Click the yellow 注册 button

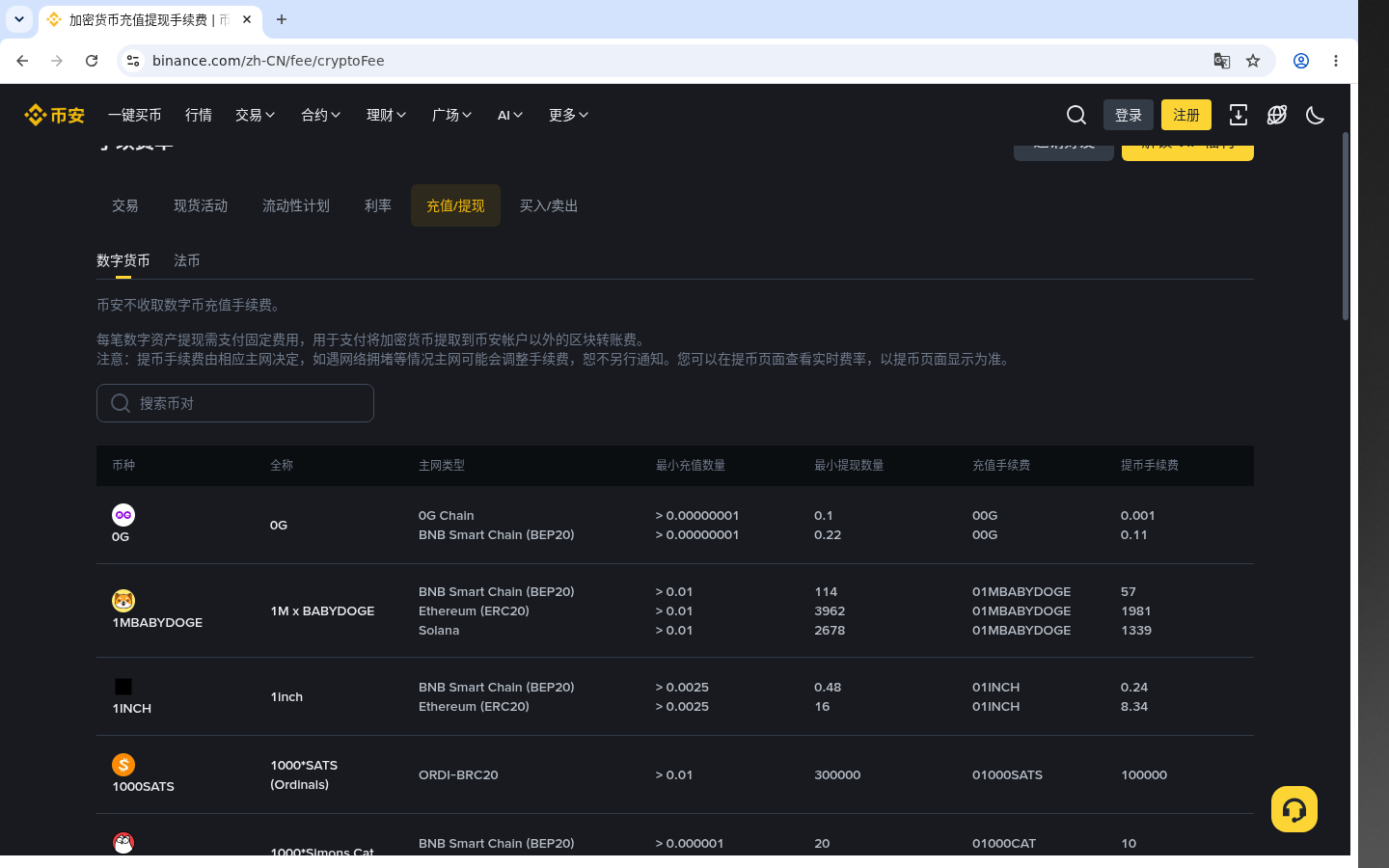click(x=1186, y=115)
